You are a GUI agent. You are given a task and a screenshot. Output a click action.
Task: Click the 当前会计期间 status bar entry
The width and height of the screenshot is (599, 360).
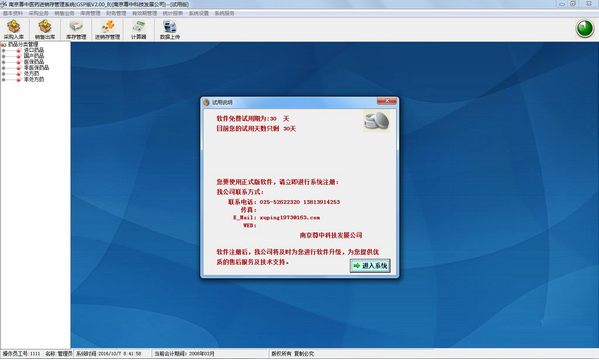point(184,354)
